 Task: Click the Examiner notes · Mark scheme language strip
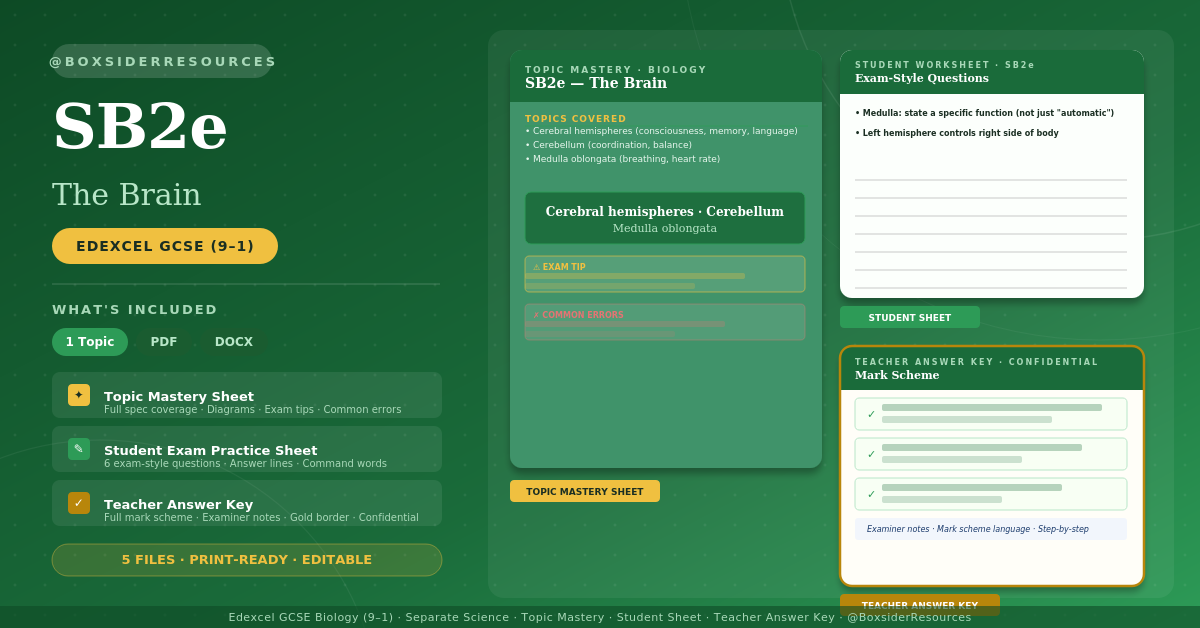pyautogui.click(x=991, y=529)
